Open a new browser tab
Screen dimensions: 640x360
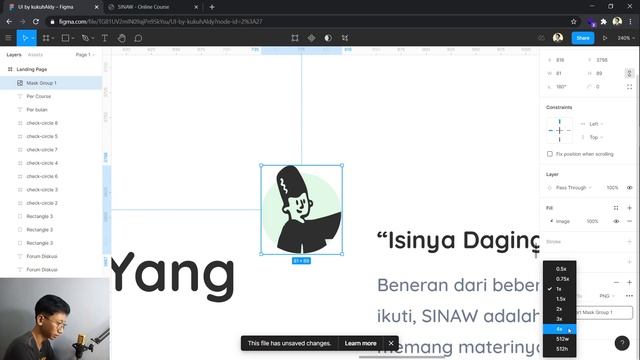212,7
